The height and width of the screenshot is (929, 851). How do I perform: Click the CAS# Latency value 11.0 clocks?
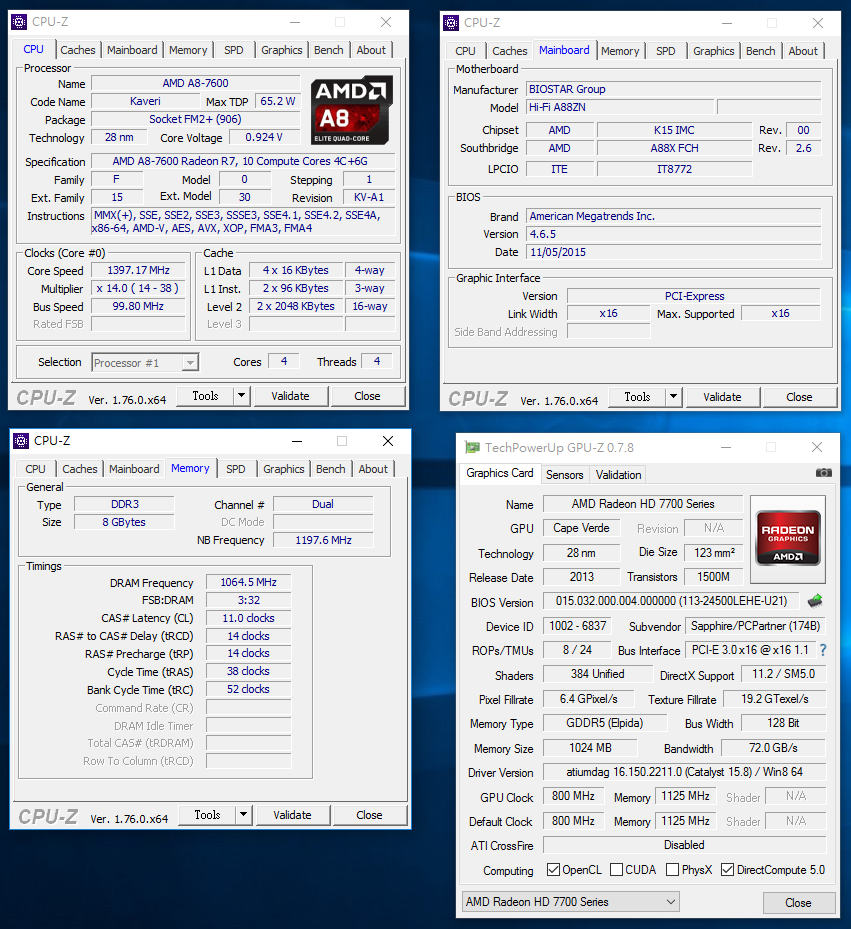[x=248, y=618]
